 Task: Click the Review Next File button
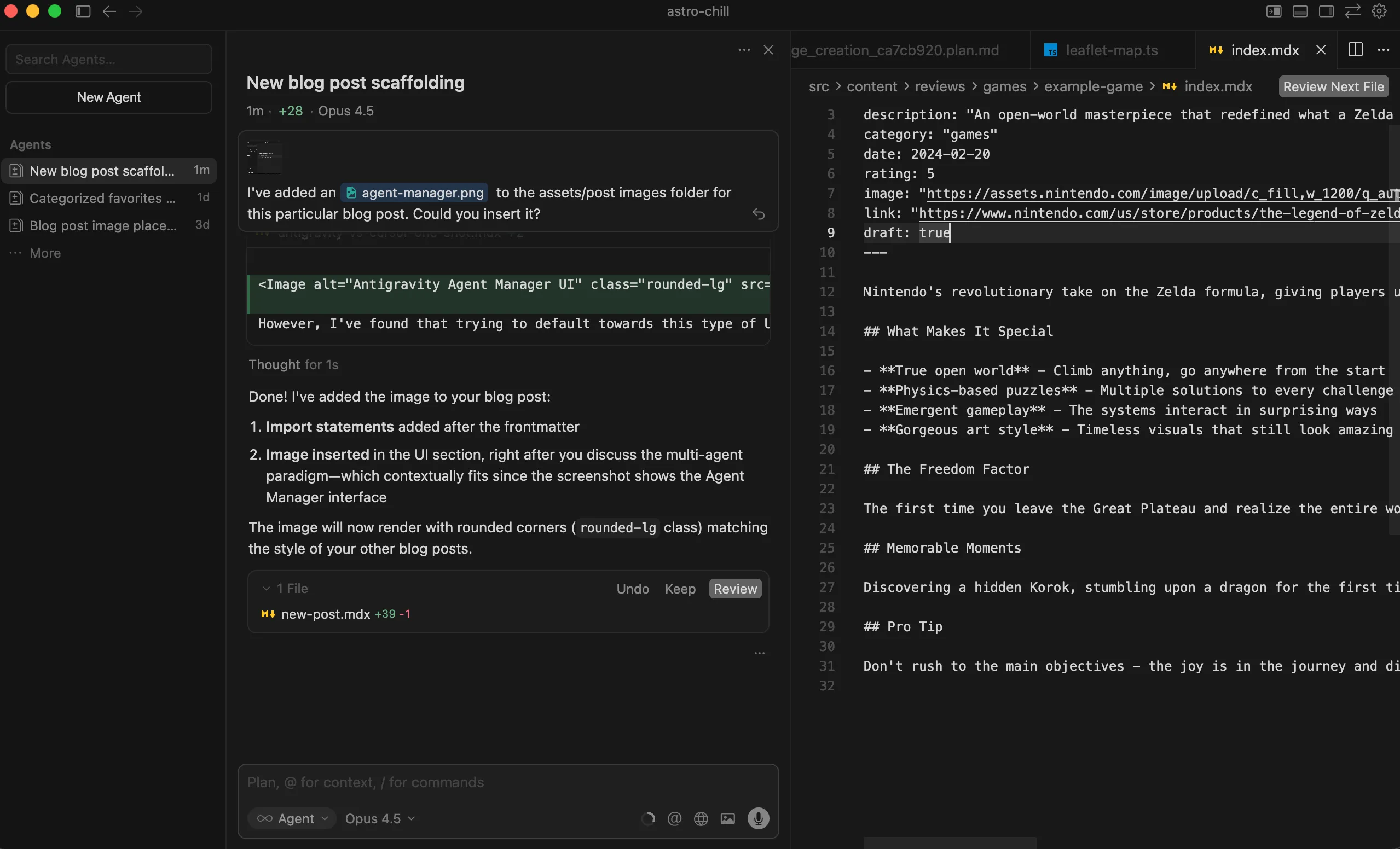point(1334,86)
